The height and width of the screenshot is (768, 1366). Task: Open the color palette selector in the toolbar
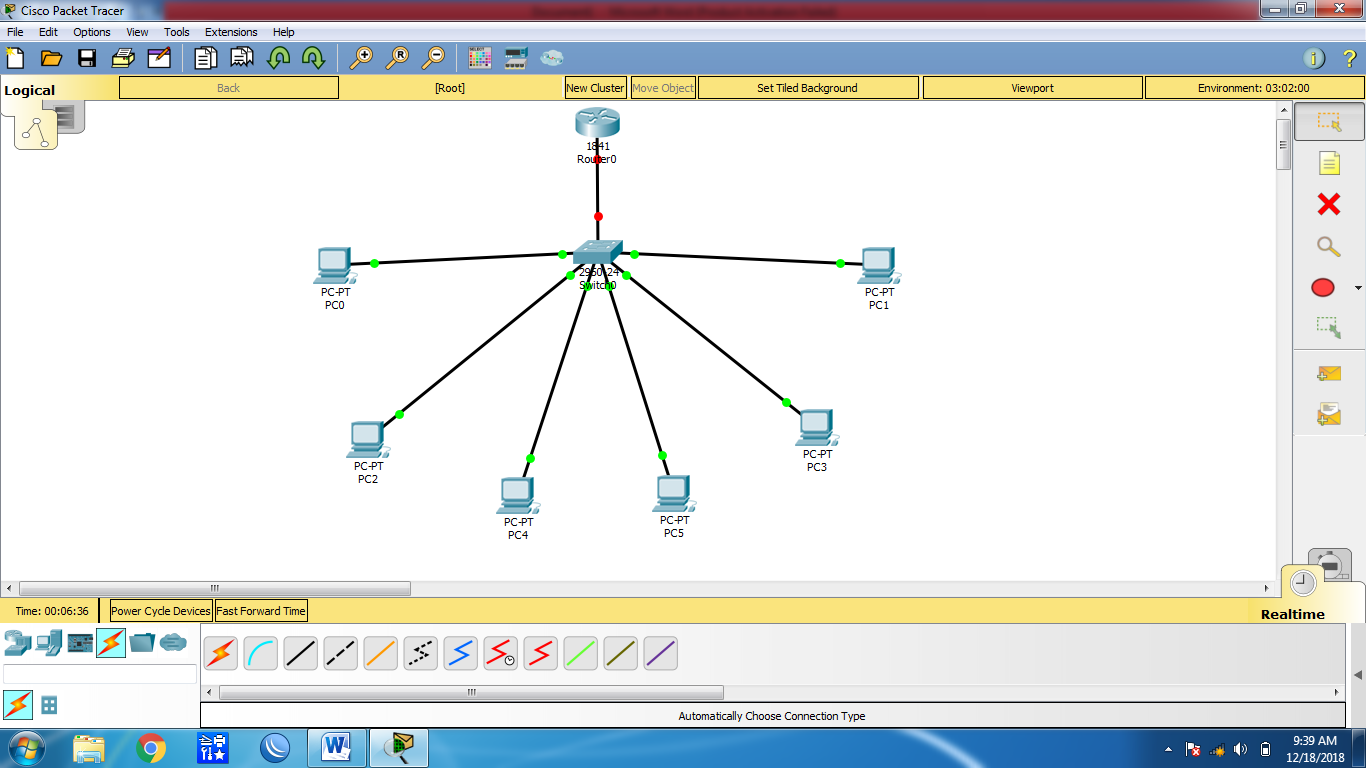pos(479,58)
